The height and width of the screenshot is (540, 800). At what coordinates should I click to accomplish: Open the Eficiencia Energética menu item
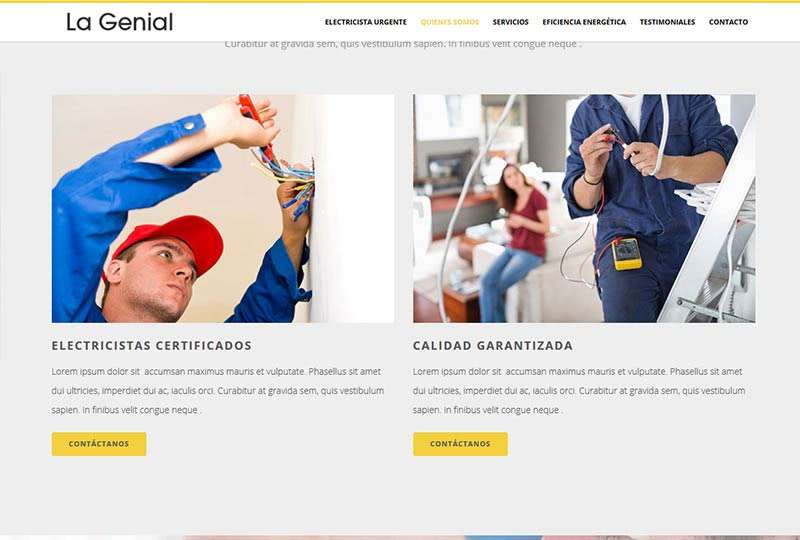(584, 22)
